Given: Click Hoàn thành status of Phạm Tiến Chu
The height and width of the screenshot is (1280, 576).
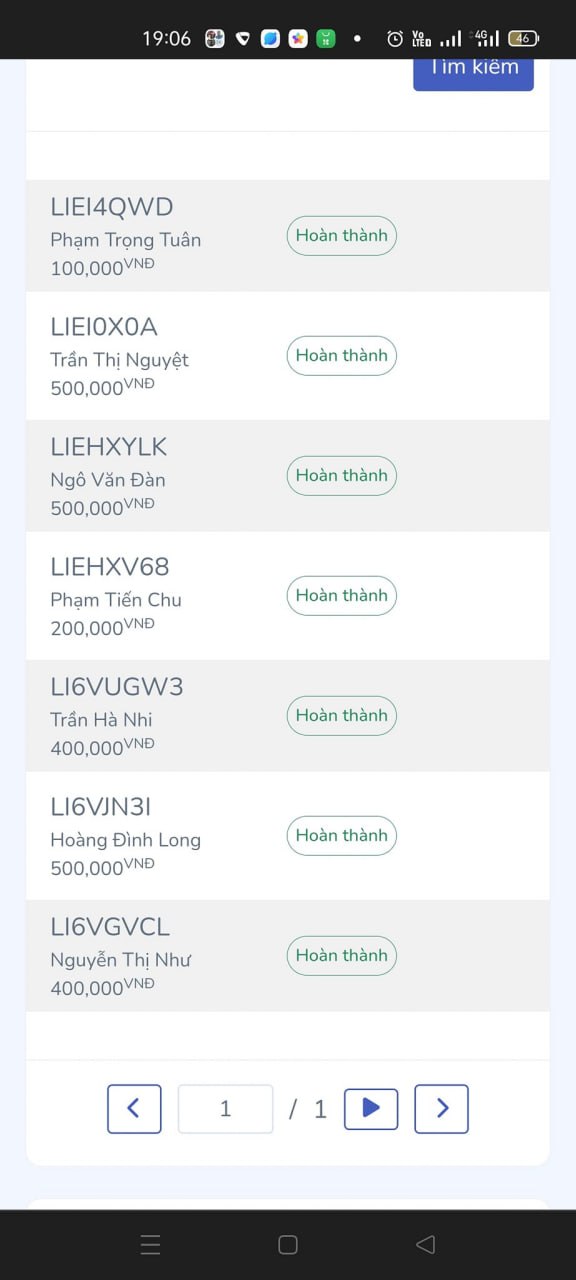Looking at the screenshot, I should 341,595.
